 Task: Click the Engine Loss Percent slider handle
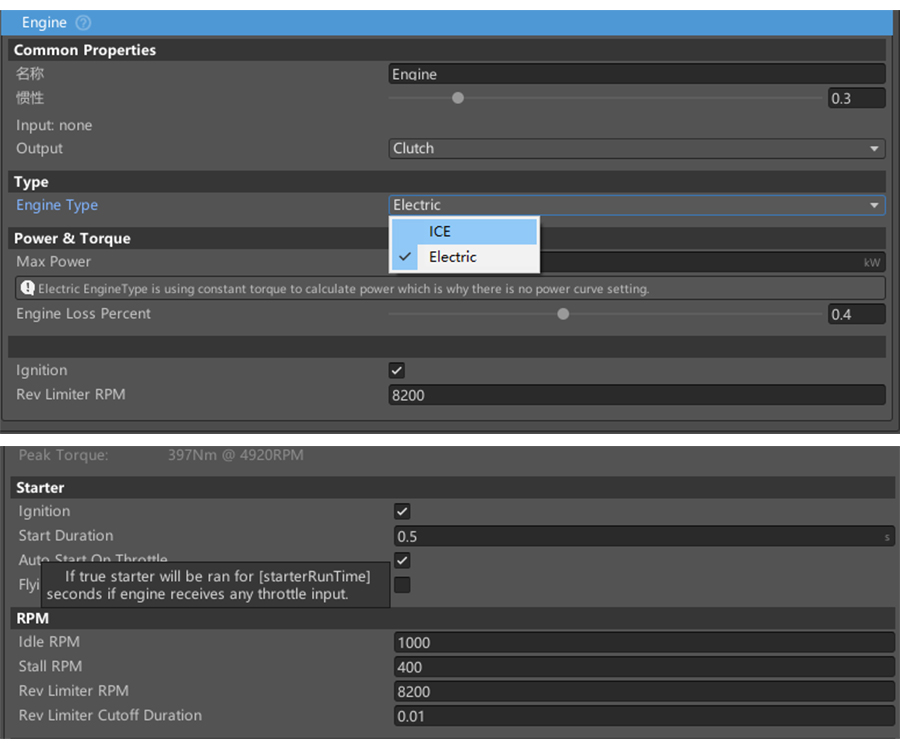pos(563,314)
